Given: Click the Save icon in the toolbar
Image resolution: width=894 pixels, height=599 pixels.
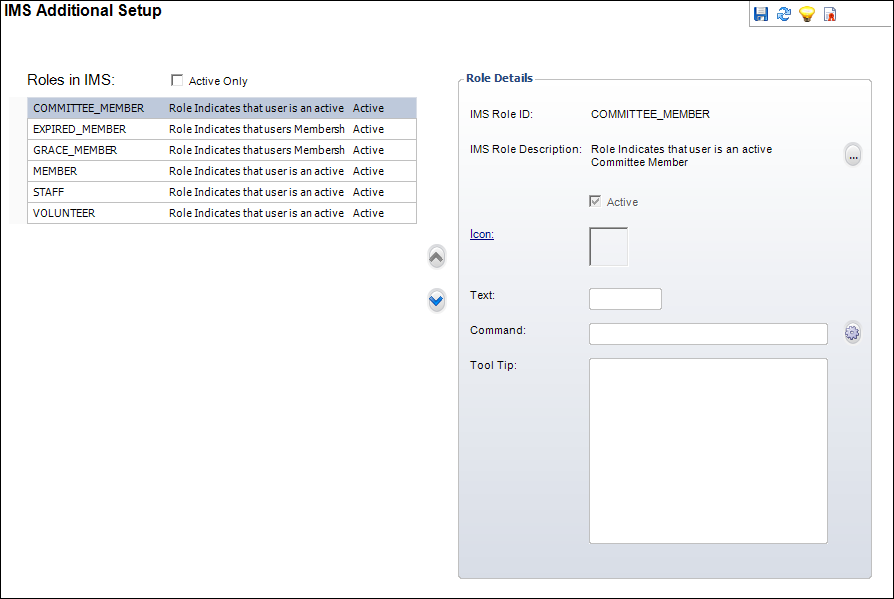Looking at the screenshot, I should [761, 13].
